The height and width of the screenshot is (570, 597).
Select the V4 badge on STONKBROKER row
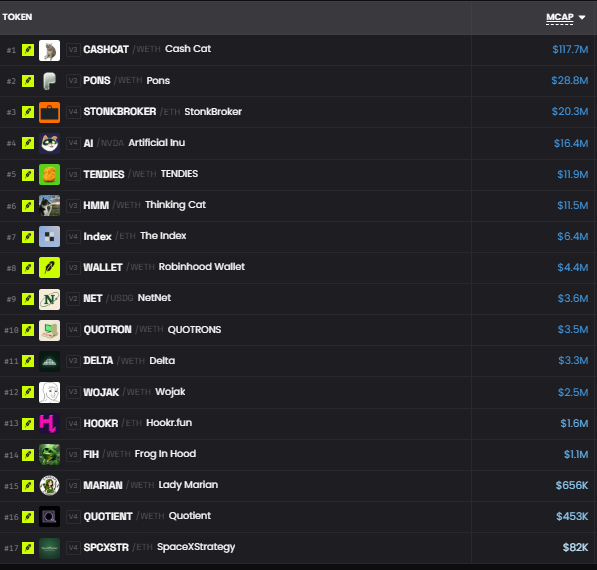73,112
